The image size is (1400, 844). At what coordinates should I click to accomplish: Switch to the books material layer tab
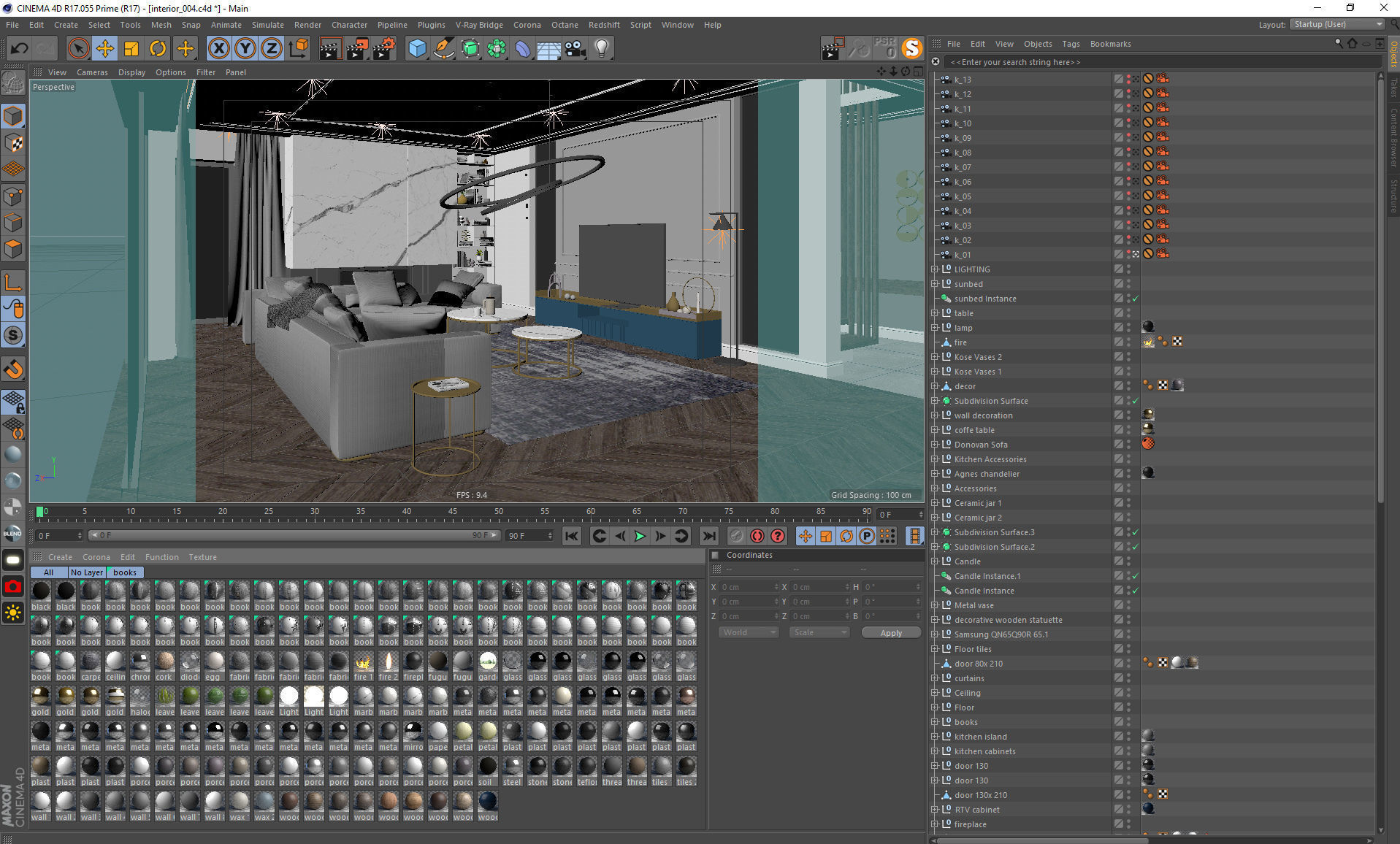[125, 572]
